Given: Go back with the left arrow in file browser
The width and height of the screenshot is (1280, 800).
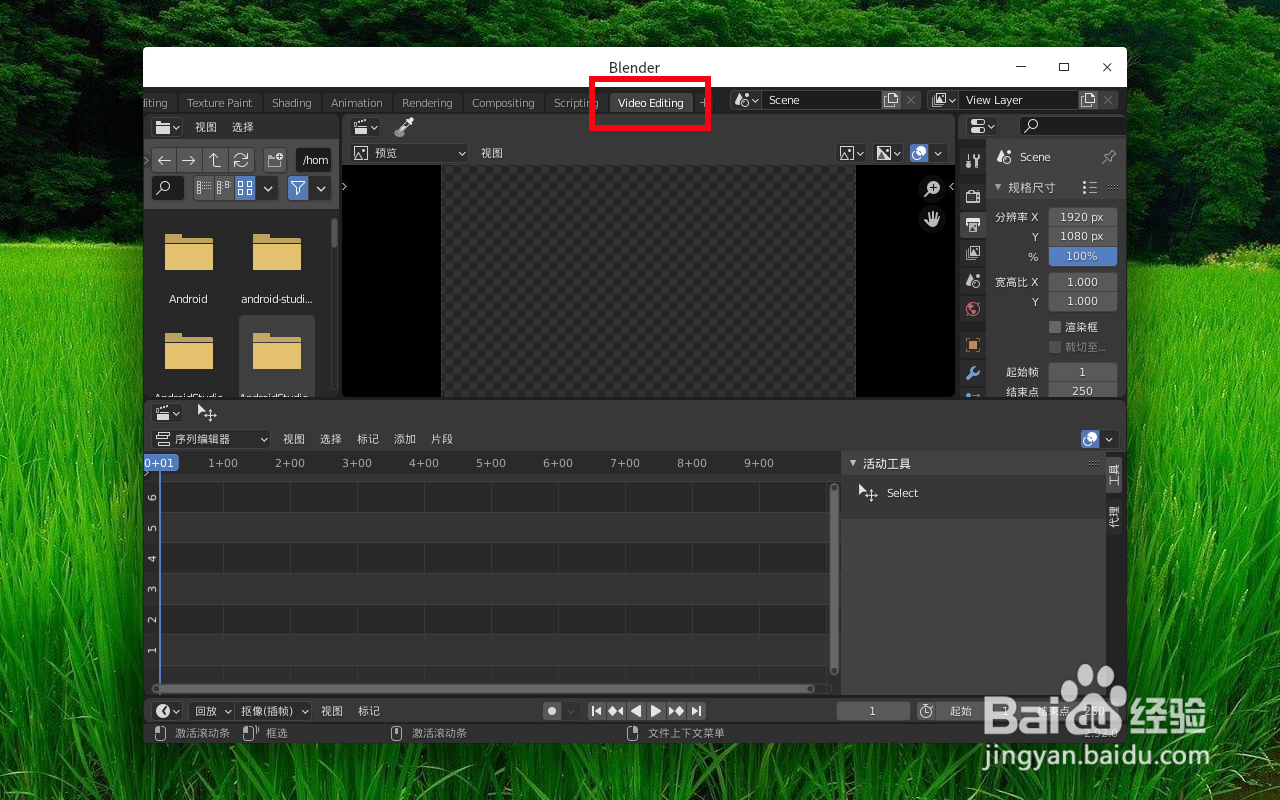Looking at the screenshot, I should point(165,160).
